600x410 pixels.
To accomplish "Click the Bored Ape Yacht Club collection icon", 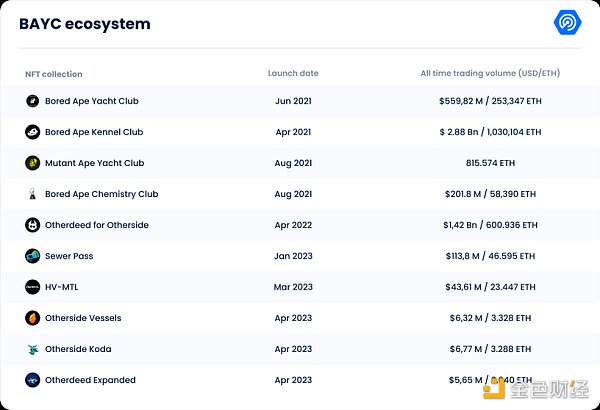I will coord(33,101).
